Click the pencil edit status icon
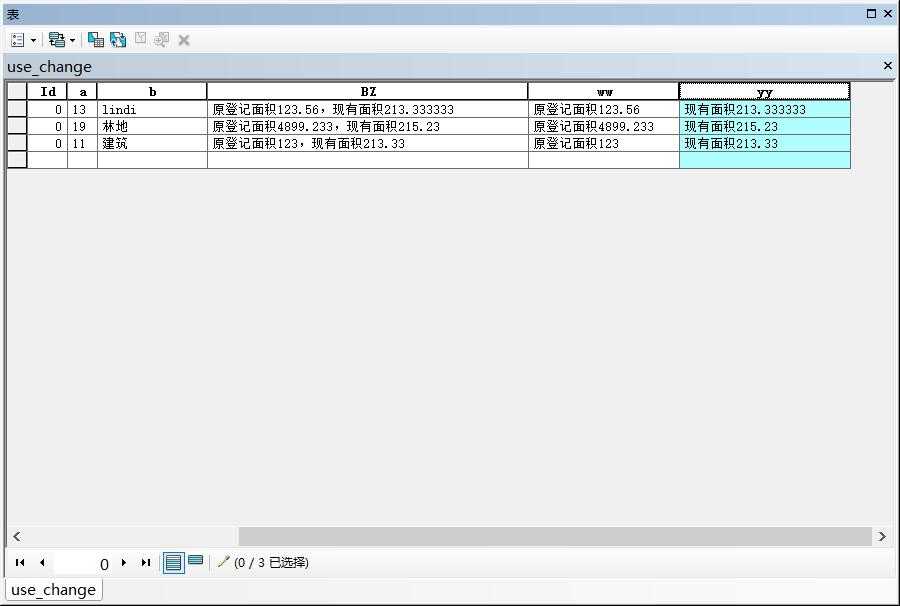The height and width of the screenshot is (606, 900). [x=223, y=562]
